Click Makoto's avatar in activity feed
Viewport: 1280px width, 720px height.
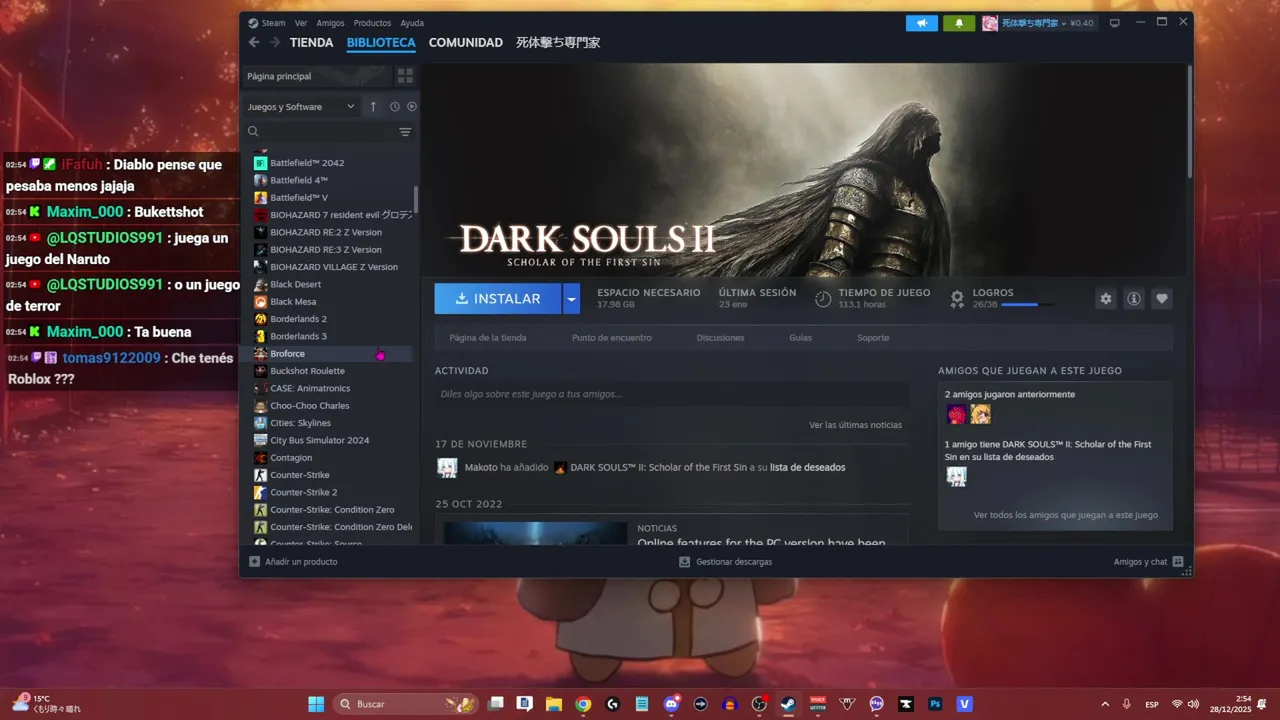click(448, 467)
